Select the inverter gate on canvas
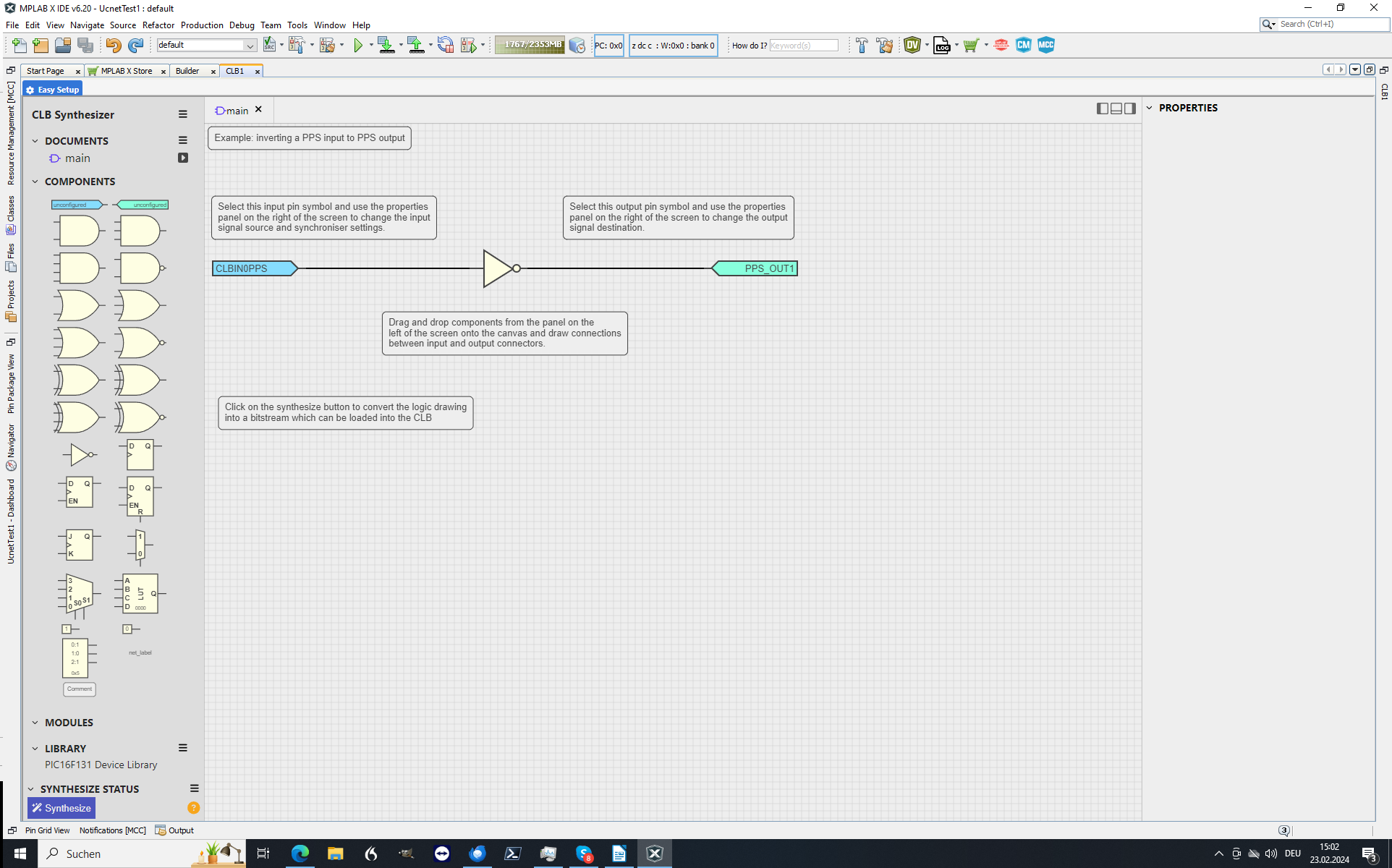Image resolution: width=1392 pixels, height=868 pixels. (x=501, y=268)
